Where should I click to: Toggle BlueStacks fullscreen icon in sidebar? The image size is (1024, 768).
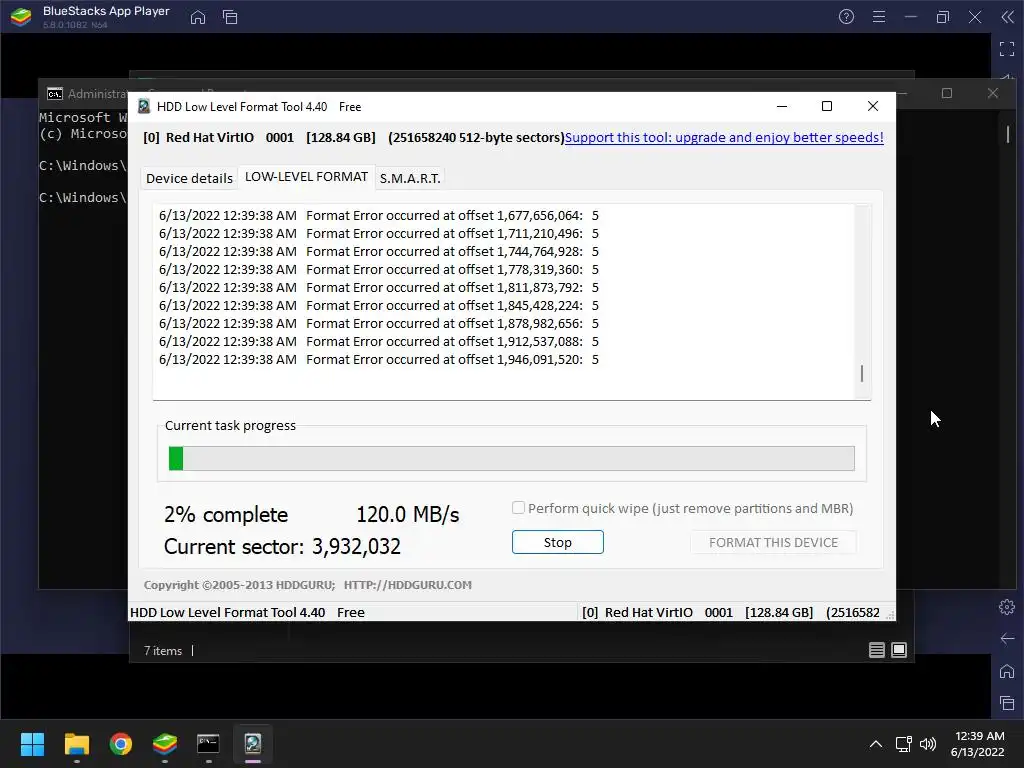pos(1007,49)
